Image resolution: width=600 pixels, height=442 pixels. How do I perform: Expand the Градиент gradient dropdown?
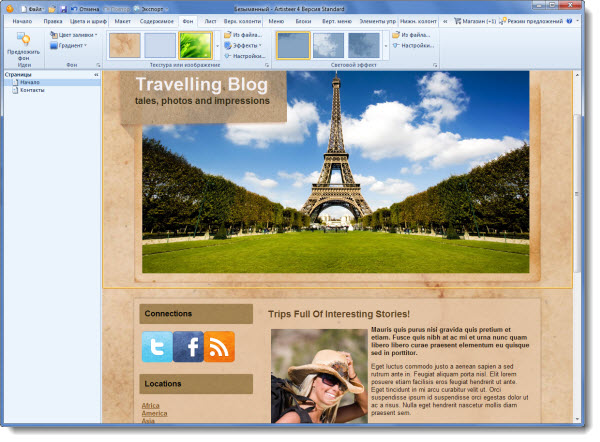[x=70, y=45]
